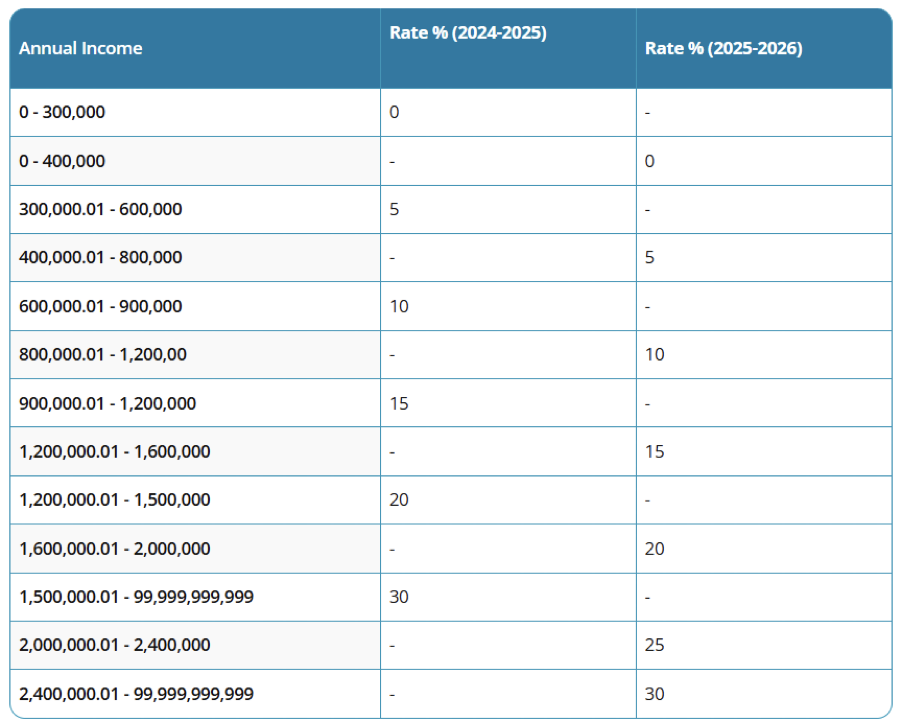Select the 600,000.01 - 900,000 bracket
Screen dimensions: 902x722
pyautogui.click(x=100, y=306)
